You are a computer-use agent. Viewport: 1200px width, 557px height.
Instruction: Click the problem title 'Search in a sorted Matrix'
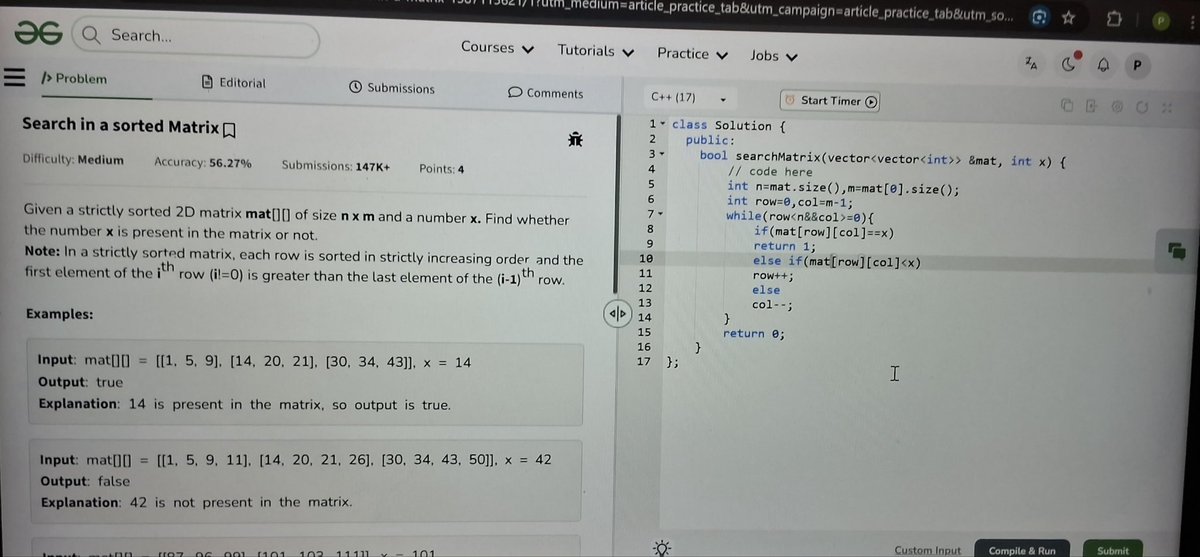[x=119, y=125]
